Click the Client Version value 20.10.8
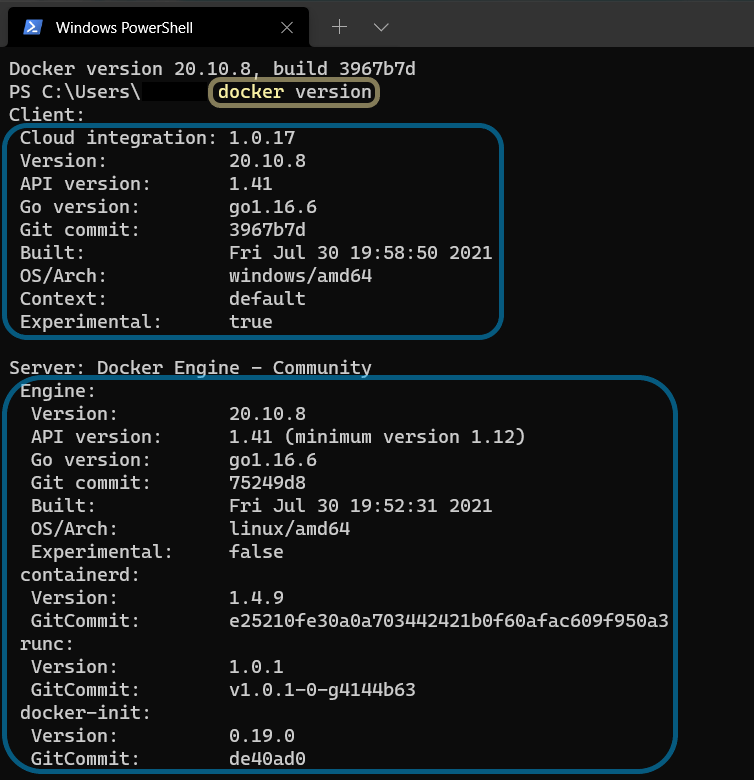Screen dimensions: 754x780 tap(268, 161)
